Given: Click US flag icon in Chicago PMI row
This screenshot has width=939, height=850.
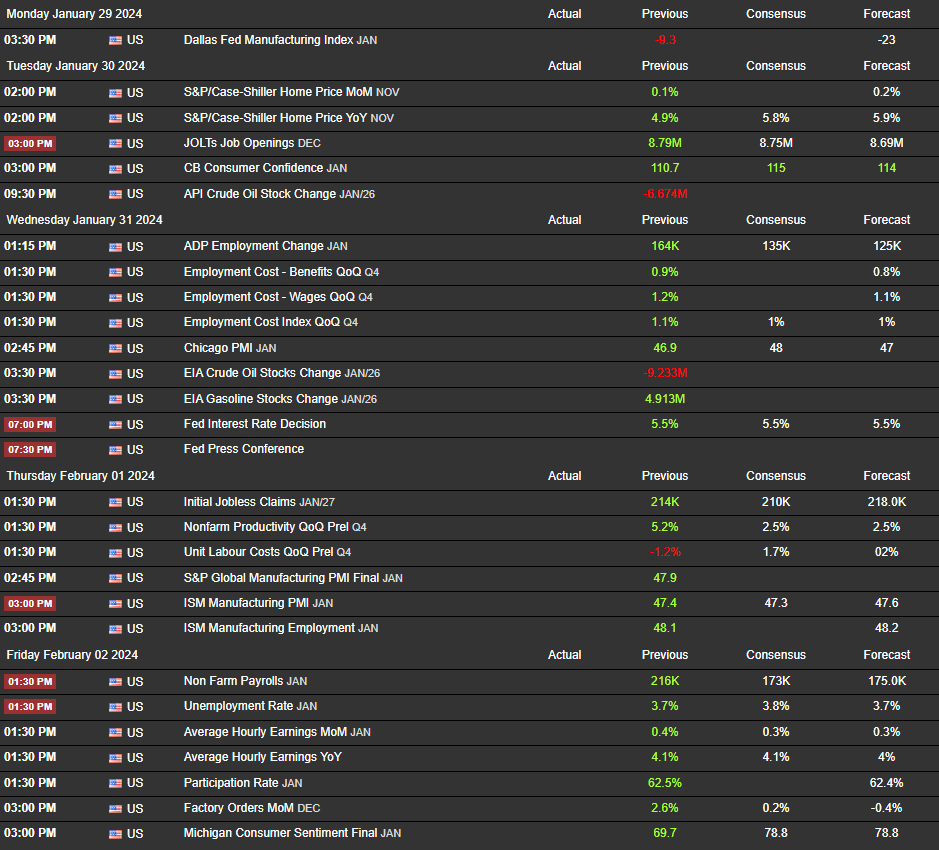Looking at the screenshot, I should pyautogui.click(x=116, y=349).
